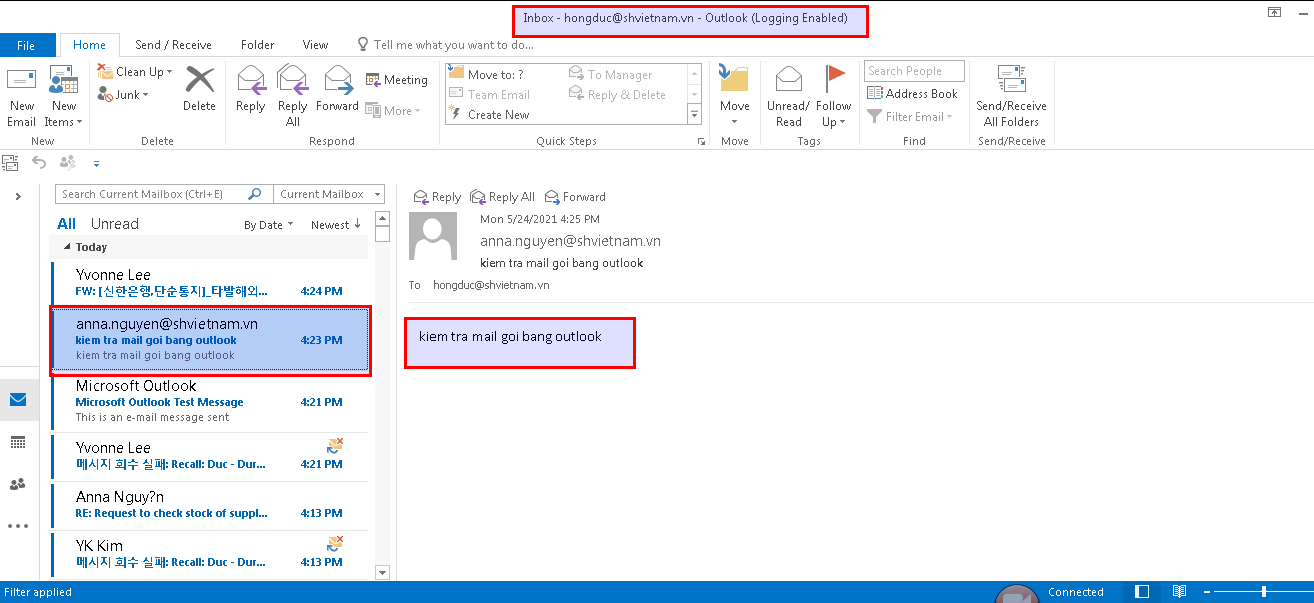Adjust the zoom slider in status bar

coord(1264,592)
